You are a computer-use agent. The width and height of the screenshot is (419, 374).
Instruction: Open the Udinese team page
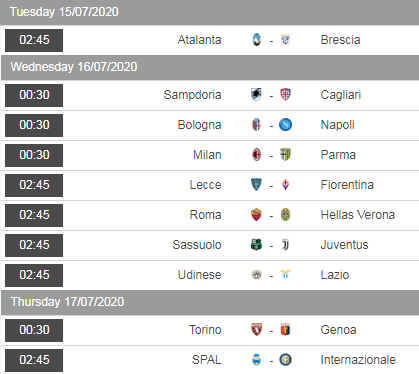pyautogui.click(x=199, y=275)
